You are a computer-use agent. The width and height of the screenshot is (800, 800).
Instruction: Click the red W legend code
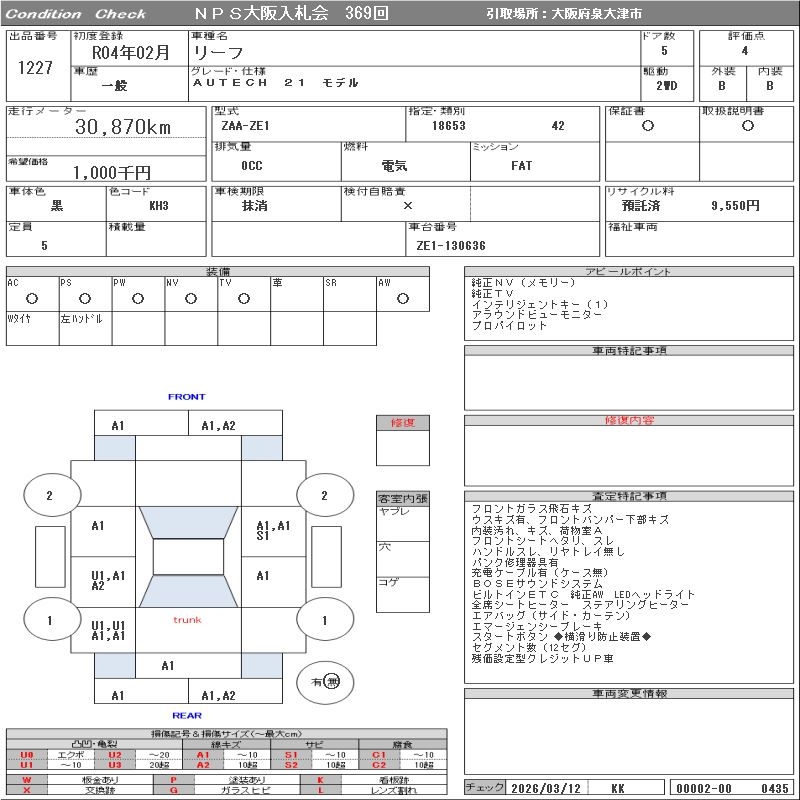point(27,780)
